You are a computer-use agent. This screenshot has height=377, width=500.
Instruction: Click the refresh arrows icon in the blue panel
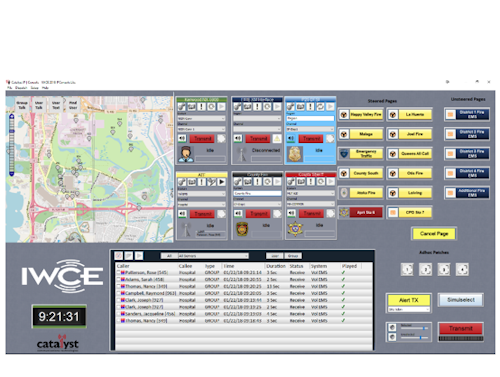[320, 107]
